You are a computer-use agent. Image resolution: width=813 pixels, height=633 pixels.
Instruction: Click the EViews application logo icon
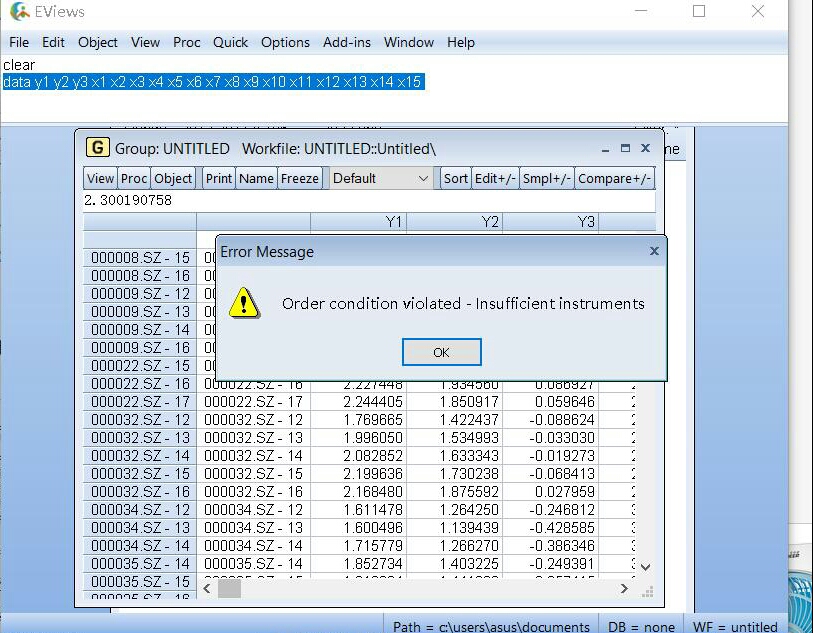click(19, 12)
